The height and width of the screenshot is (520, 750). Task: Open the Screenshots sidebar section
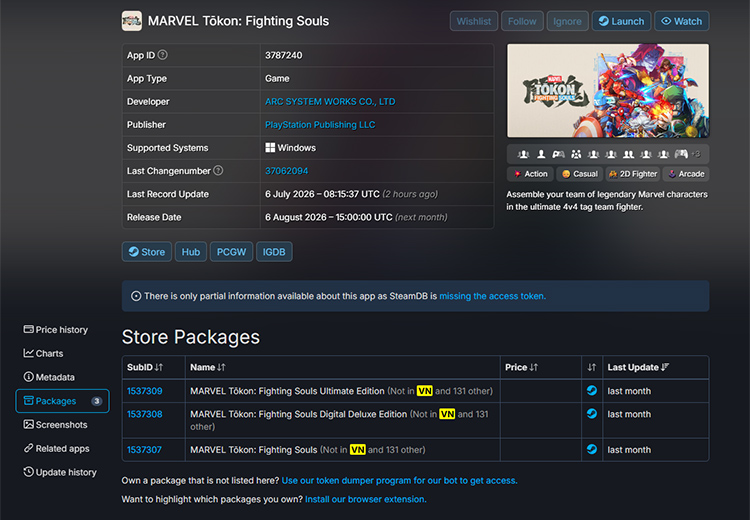click(56, 425)
